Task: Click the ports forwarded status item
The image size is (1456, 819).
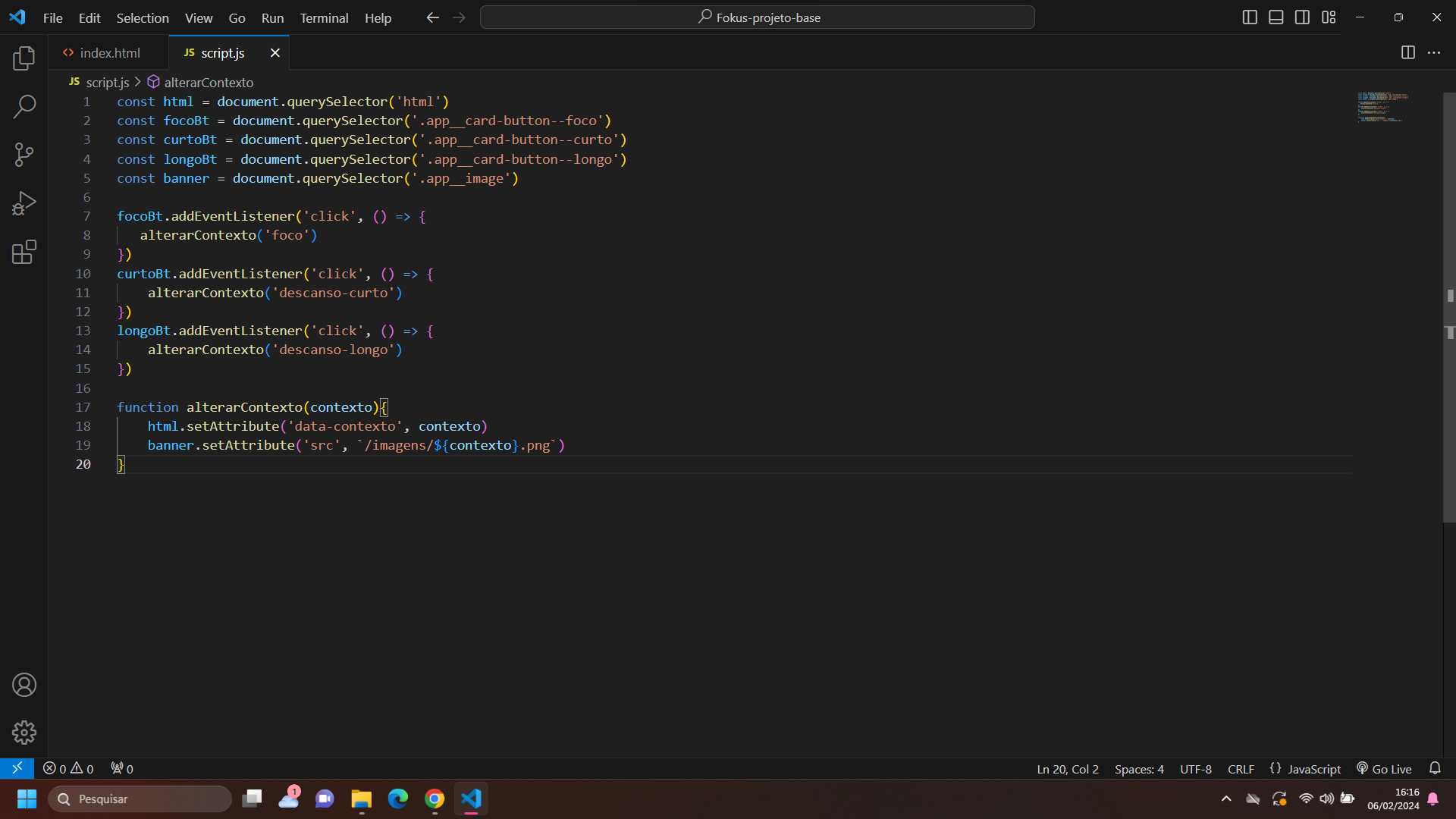Action: pos(122,769)
